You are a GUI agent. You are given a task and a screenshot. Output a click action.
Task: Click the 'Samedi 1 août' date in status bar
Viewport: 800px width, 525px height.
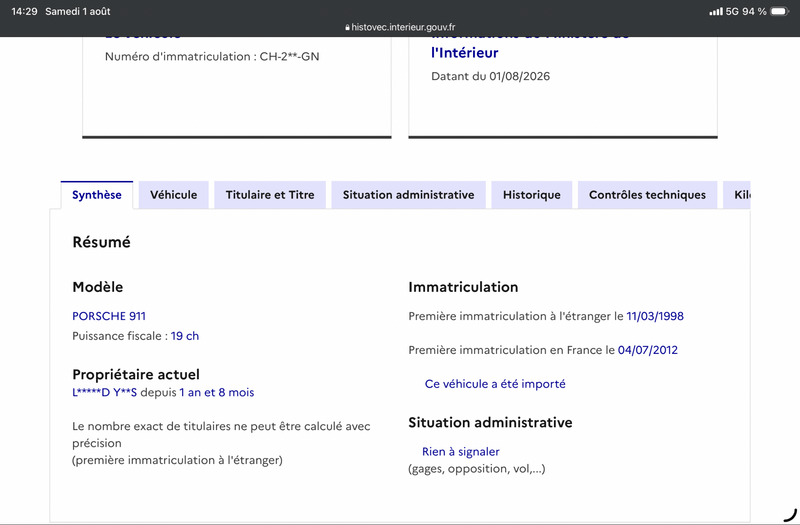click(x=78, y=11)
